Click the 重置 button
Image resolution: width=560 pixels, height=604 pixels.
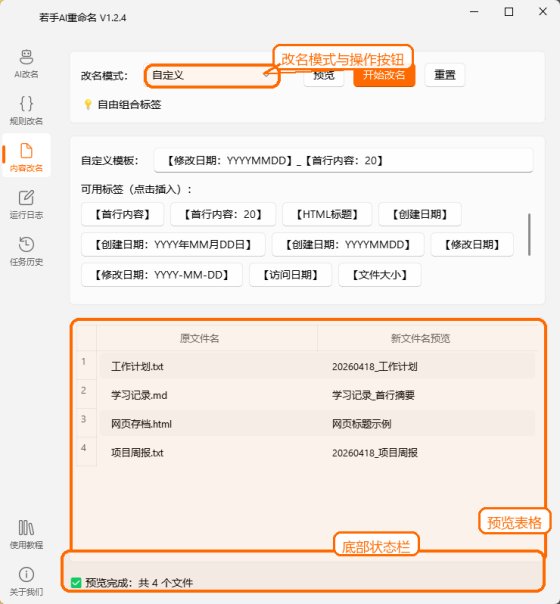click(445, 75)
